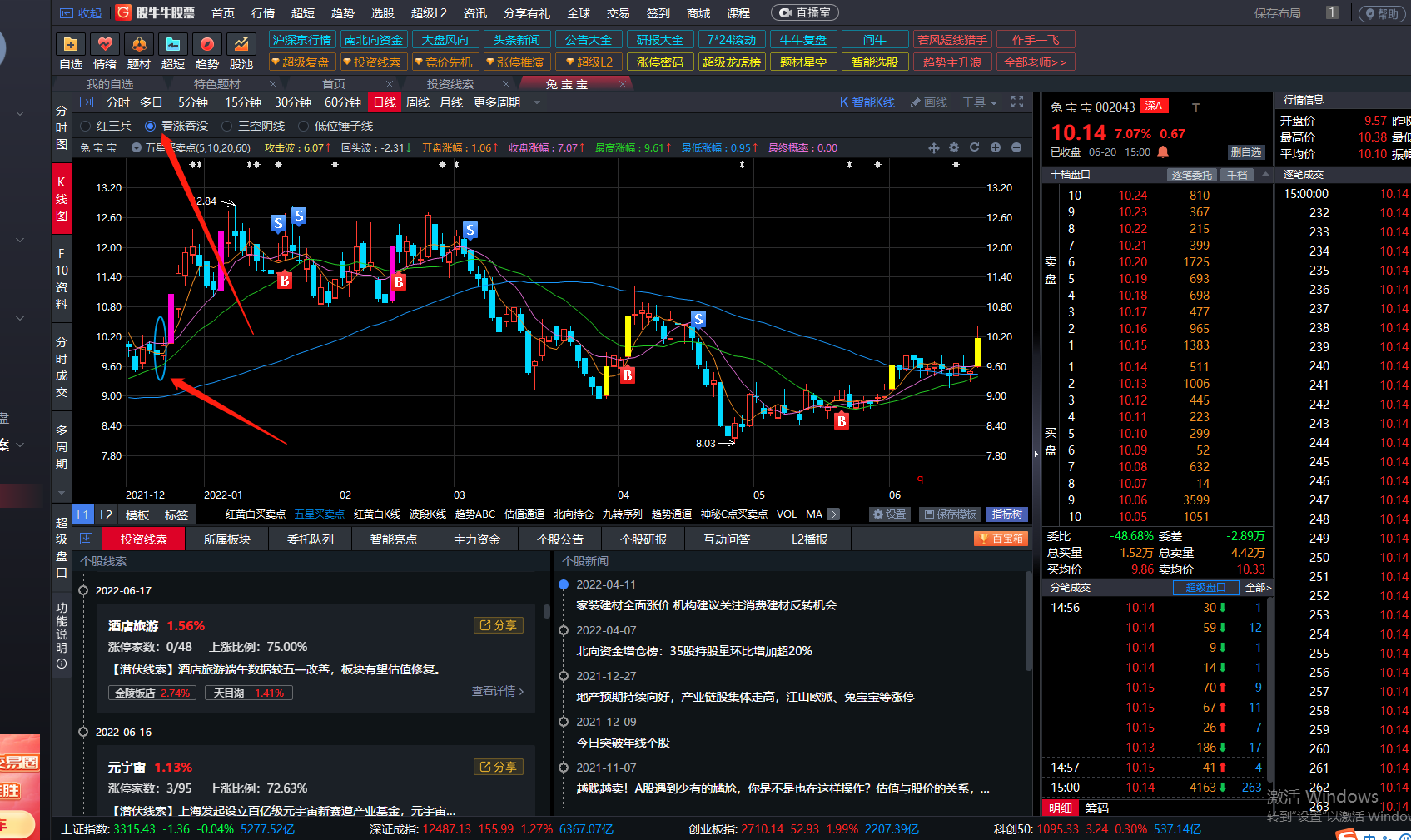Click 分享 on the 酒店旅游 card
This screenshot has width=1411, height=840.
tap(499, 625)
